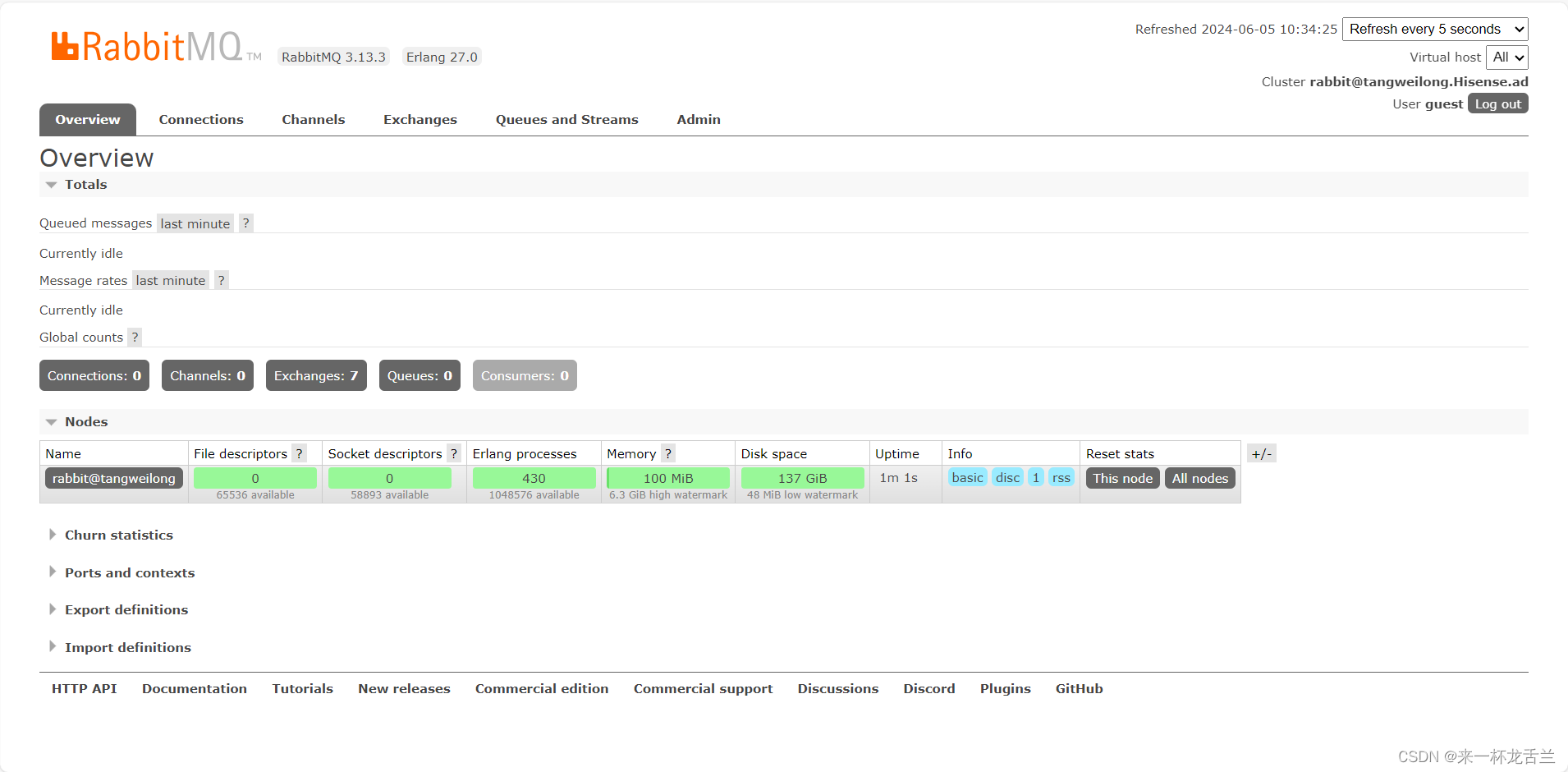Show File descriptors help tooltip
The height and width of the screenshot is (772, 1568).
click(x=300, y=453)
